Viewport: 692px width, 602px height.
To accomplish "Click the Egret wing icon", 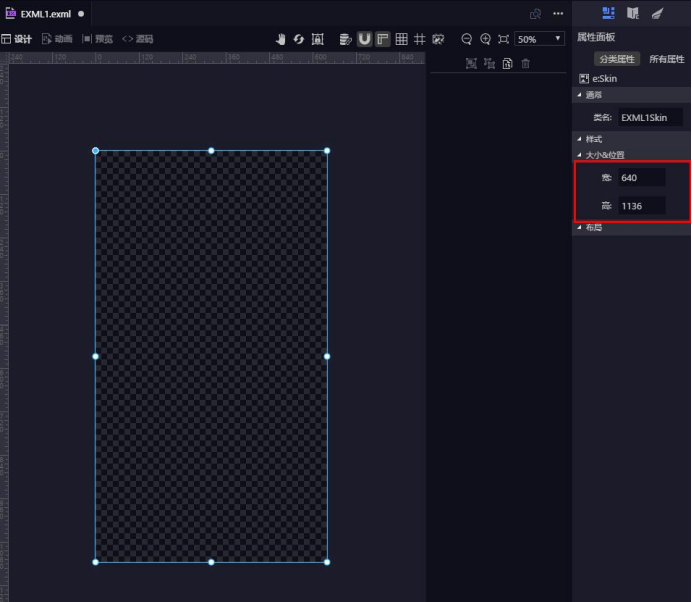I will tap(658, 13).
